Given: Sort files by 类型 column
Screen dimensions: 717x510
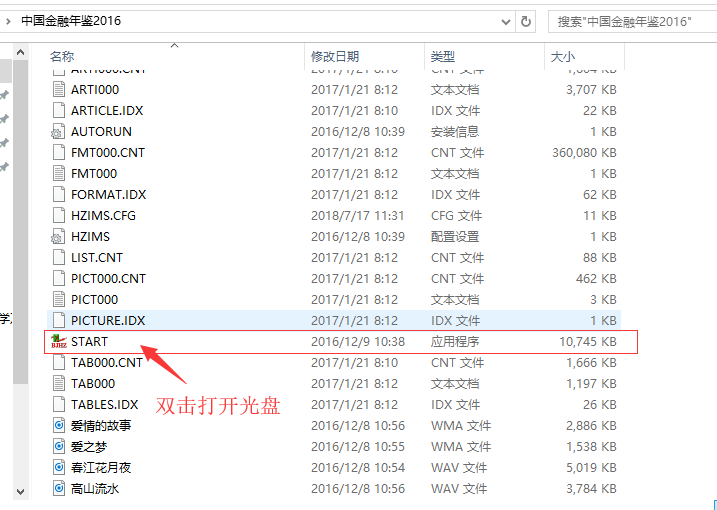Looking at the screenshot, I should coord(443,57).
